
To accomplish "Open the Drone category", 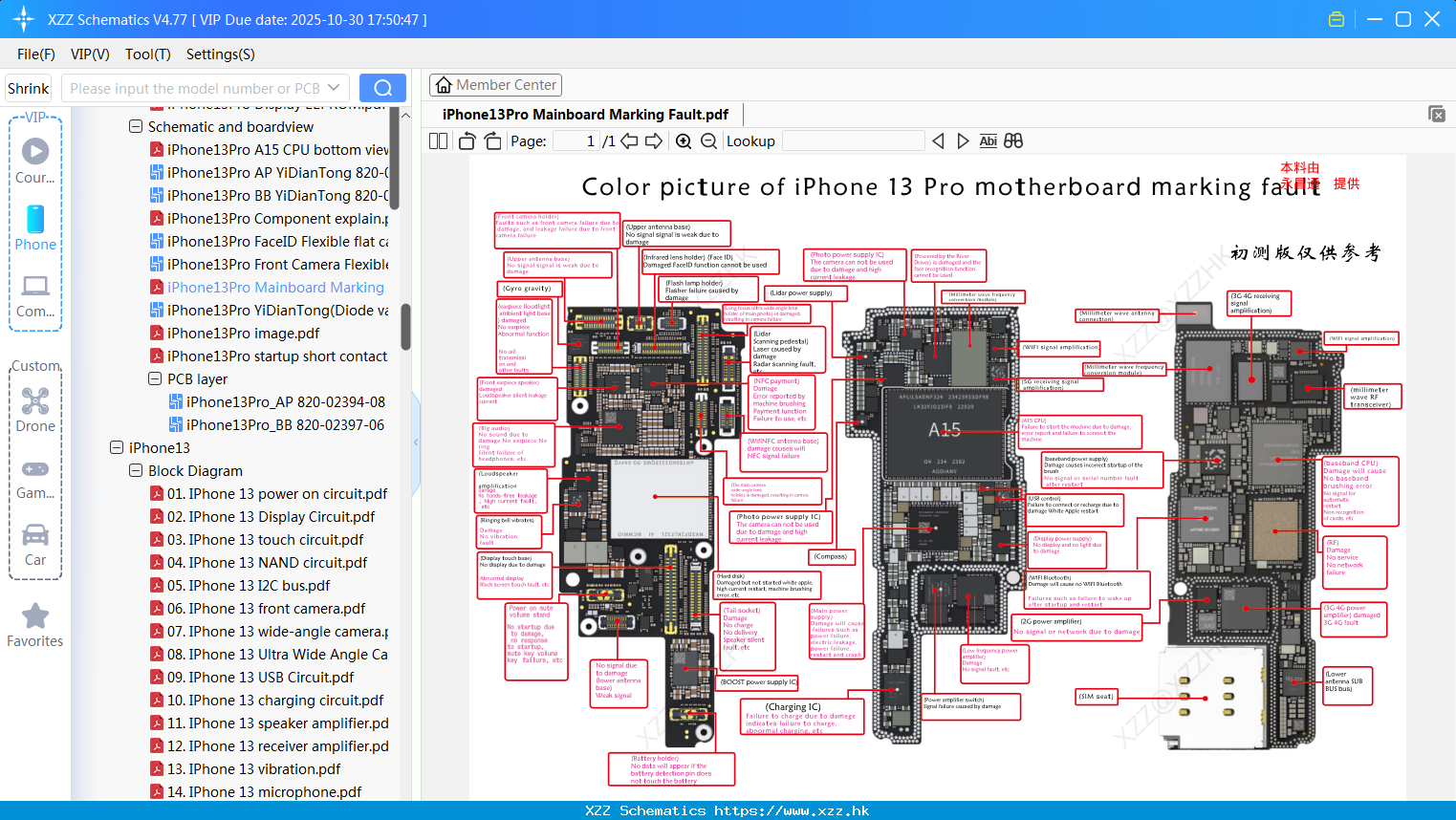I will 35,410.
